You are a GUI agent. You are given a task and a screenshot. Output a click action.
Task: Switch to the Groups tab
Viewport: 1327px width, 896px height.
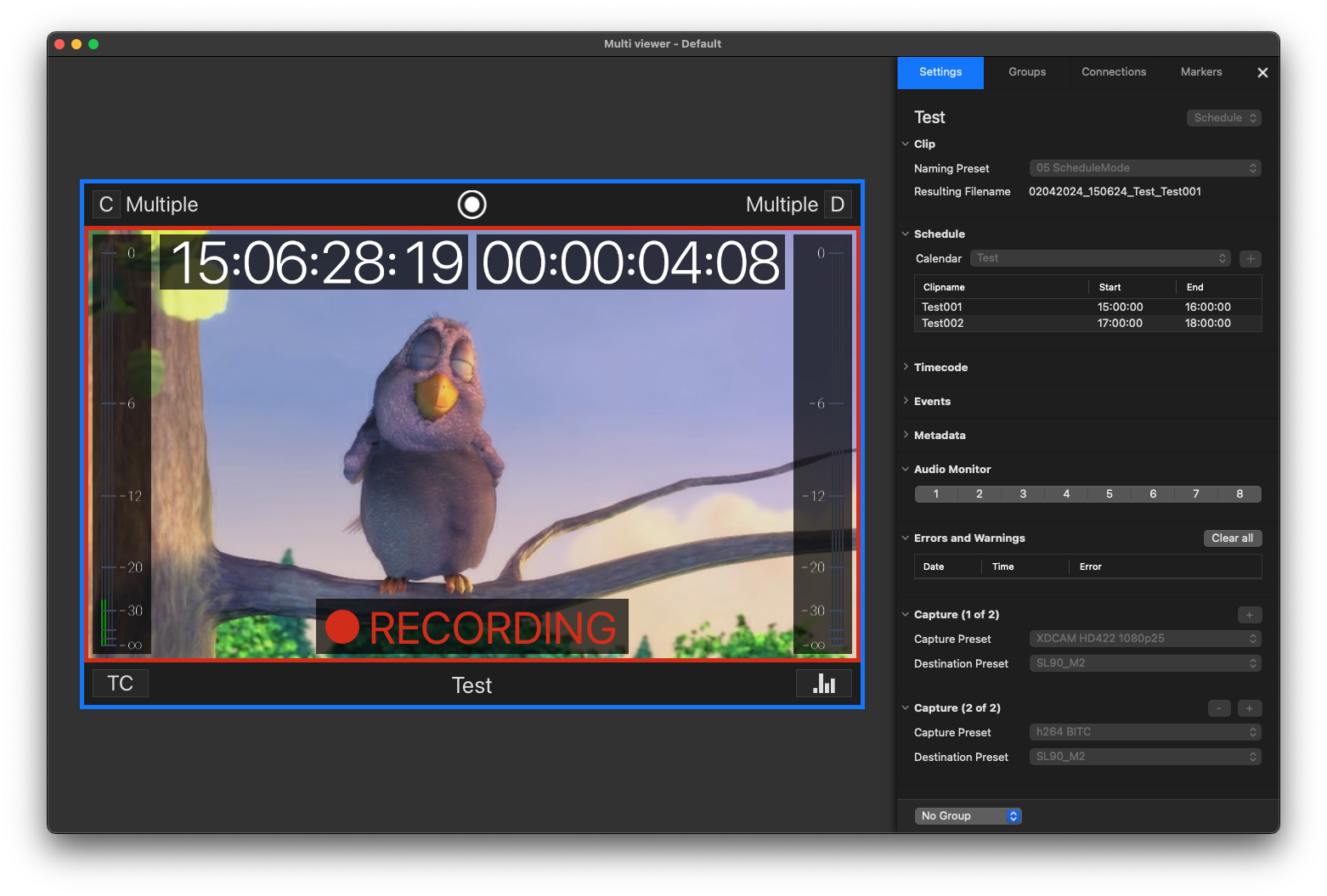click(1027, 72)
